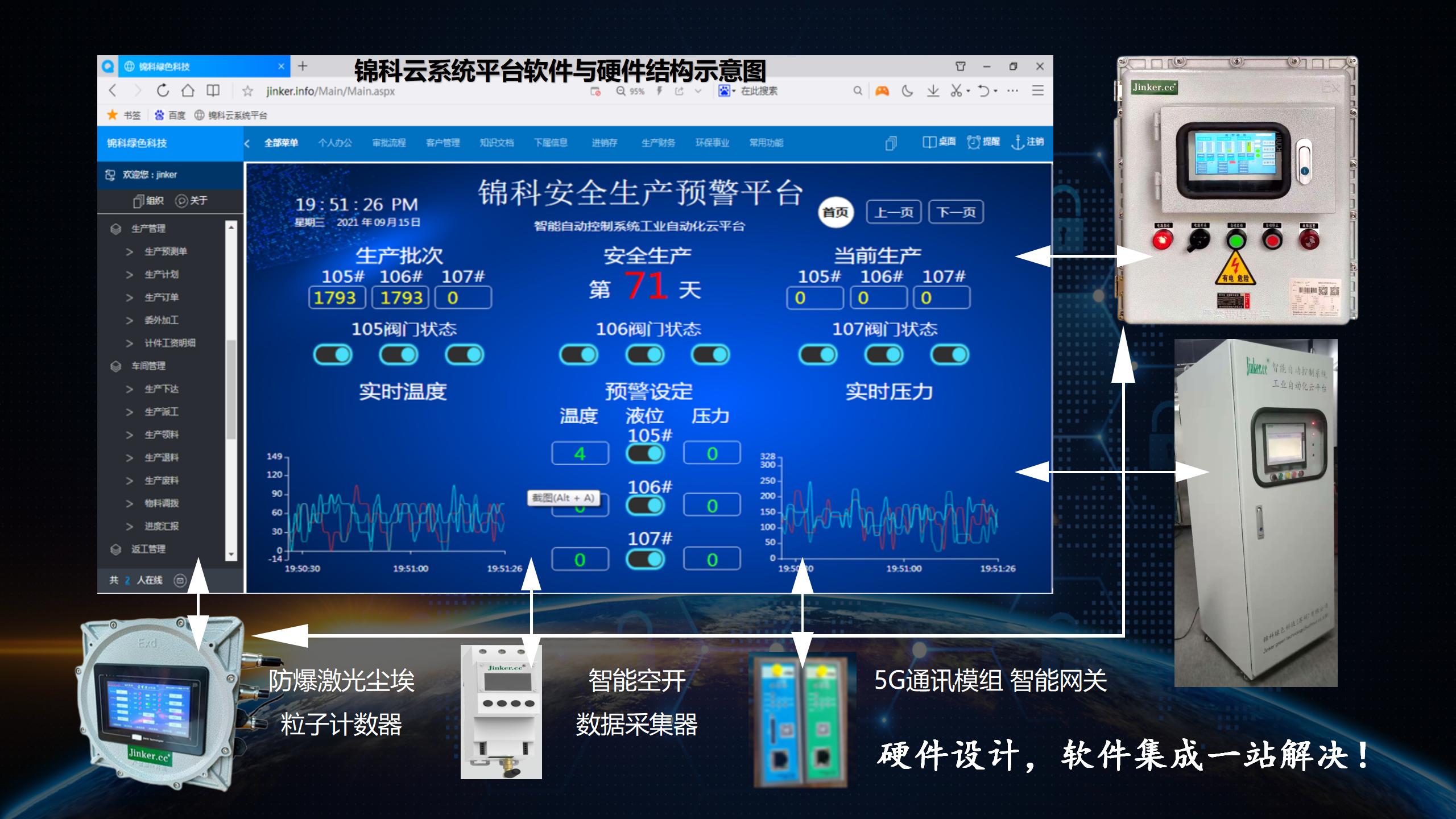Viewport: 1456px width, 819px height.
Task: Open the browser downloads icon
Action: coord(933,90)
